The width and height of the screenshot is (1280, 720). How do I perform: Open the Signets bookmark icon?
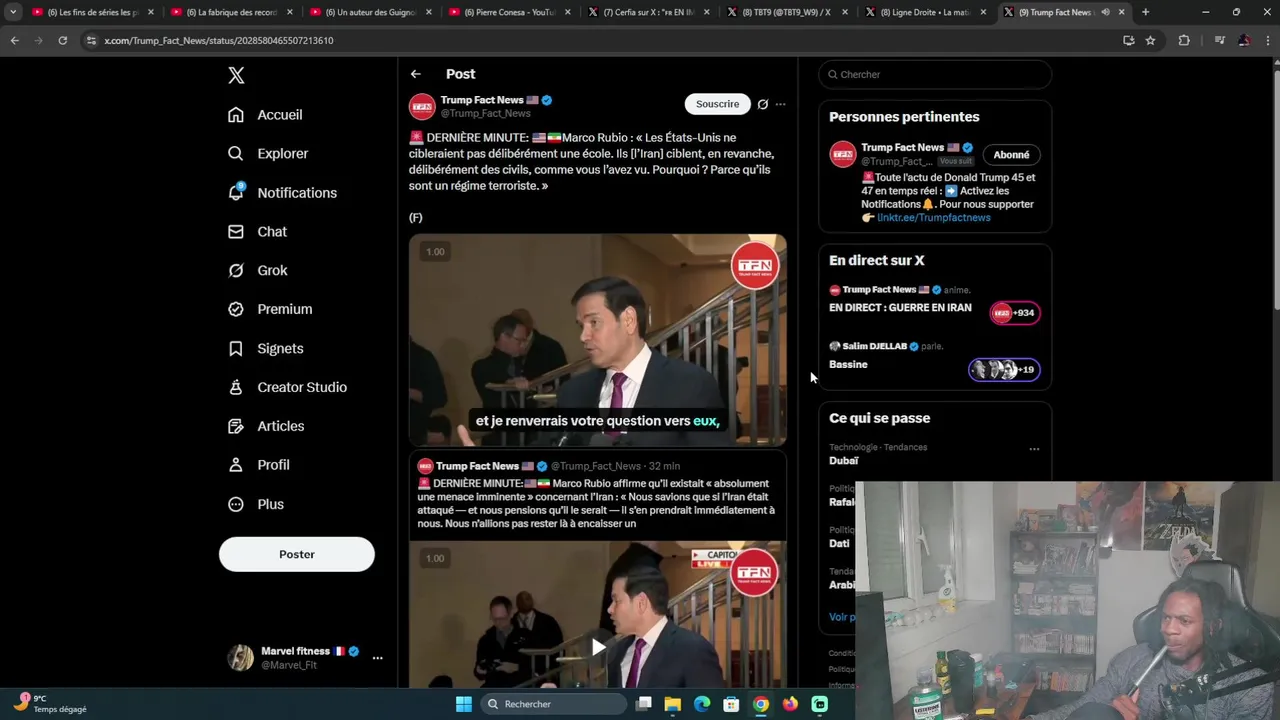pyautogui.click(x=236, y=348)
